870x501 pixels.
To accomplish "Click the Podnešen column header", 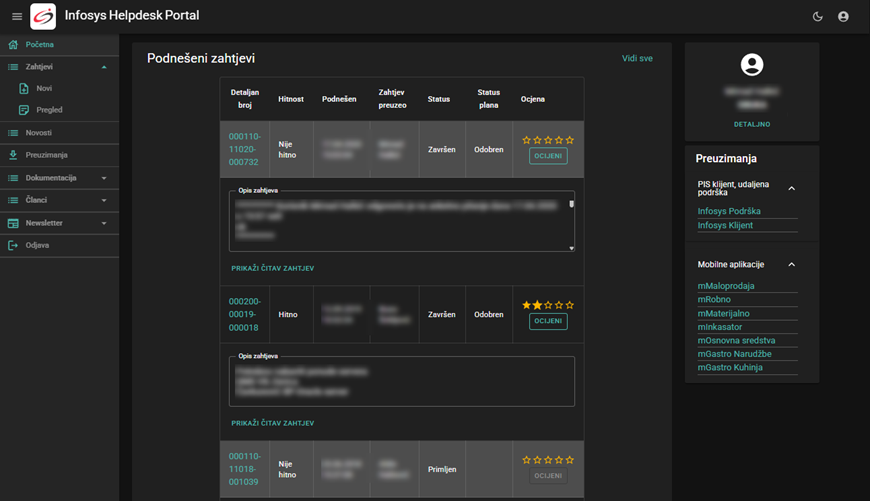I will click(x=339, y=99).
